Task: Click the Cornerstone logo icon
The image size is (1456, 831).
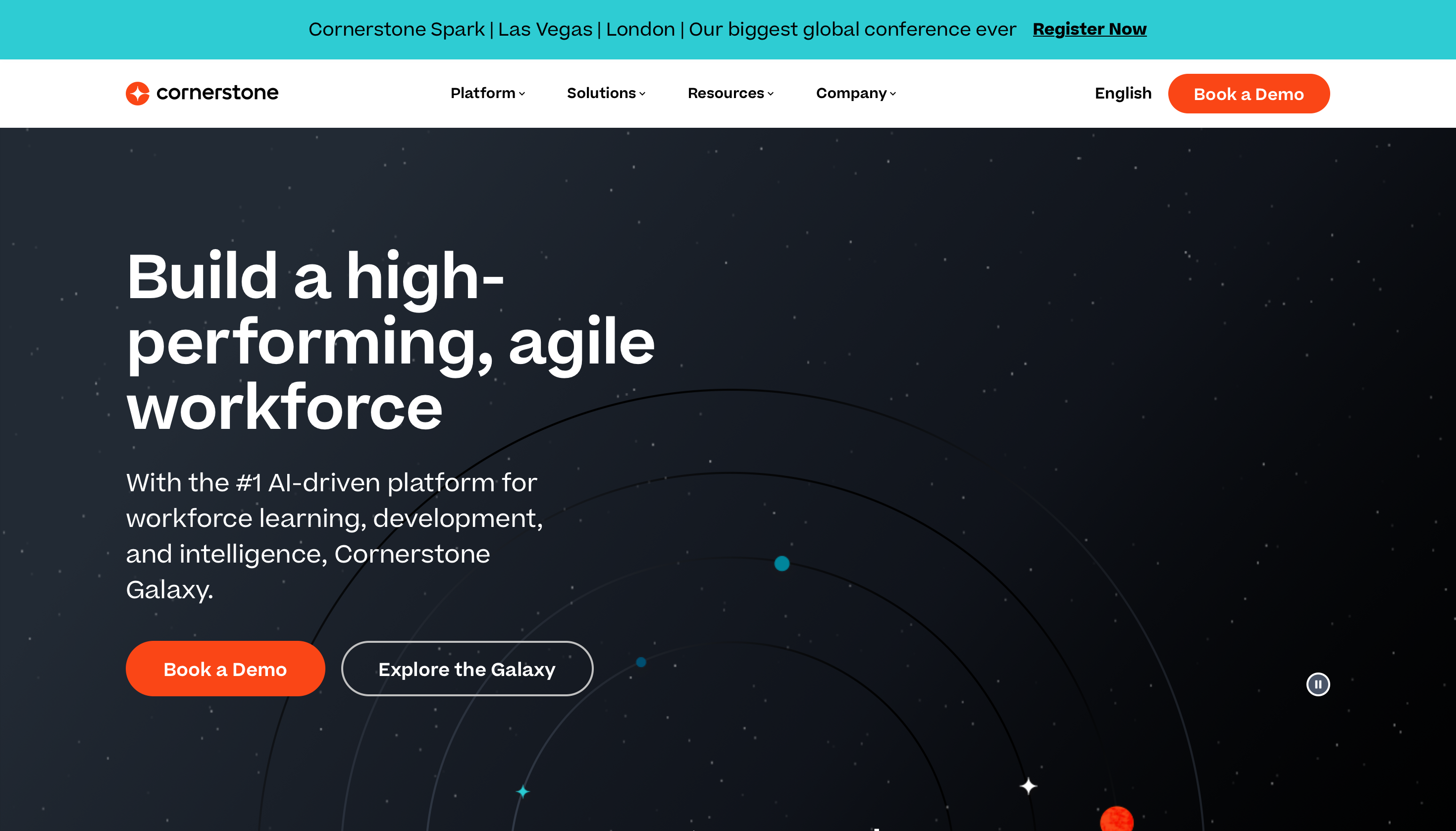Action: click(x=138, y=93)
